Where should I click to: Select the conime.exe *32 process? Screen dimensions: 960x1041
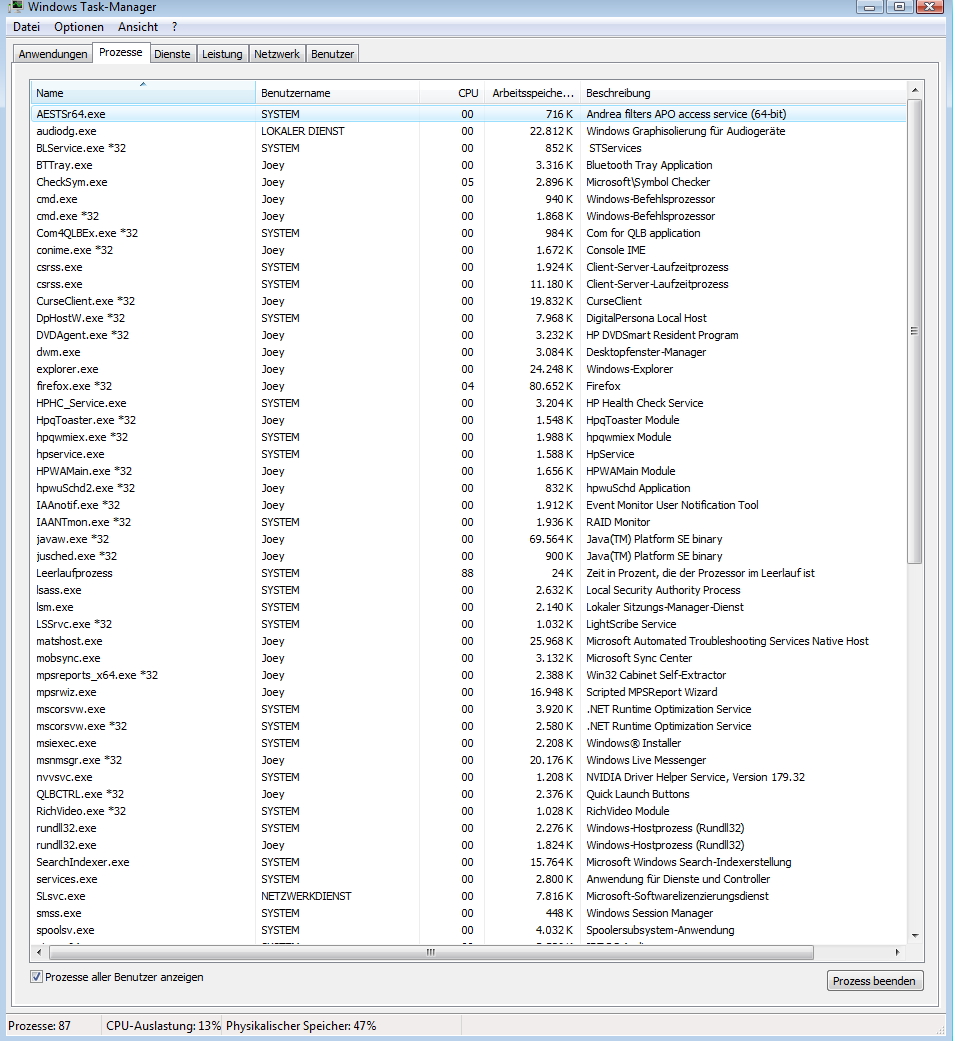[469, 250]
